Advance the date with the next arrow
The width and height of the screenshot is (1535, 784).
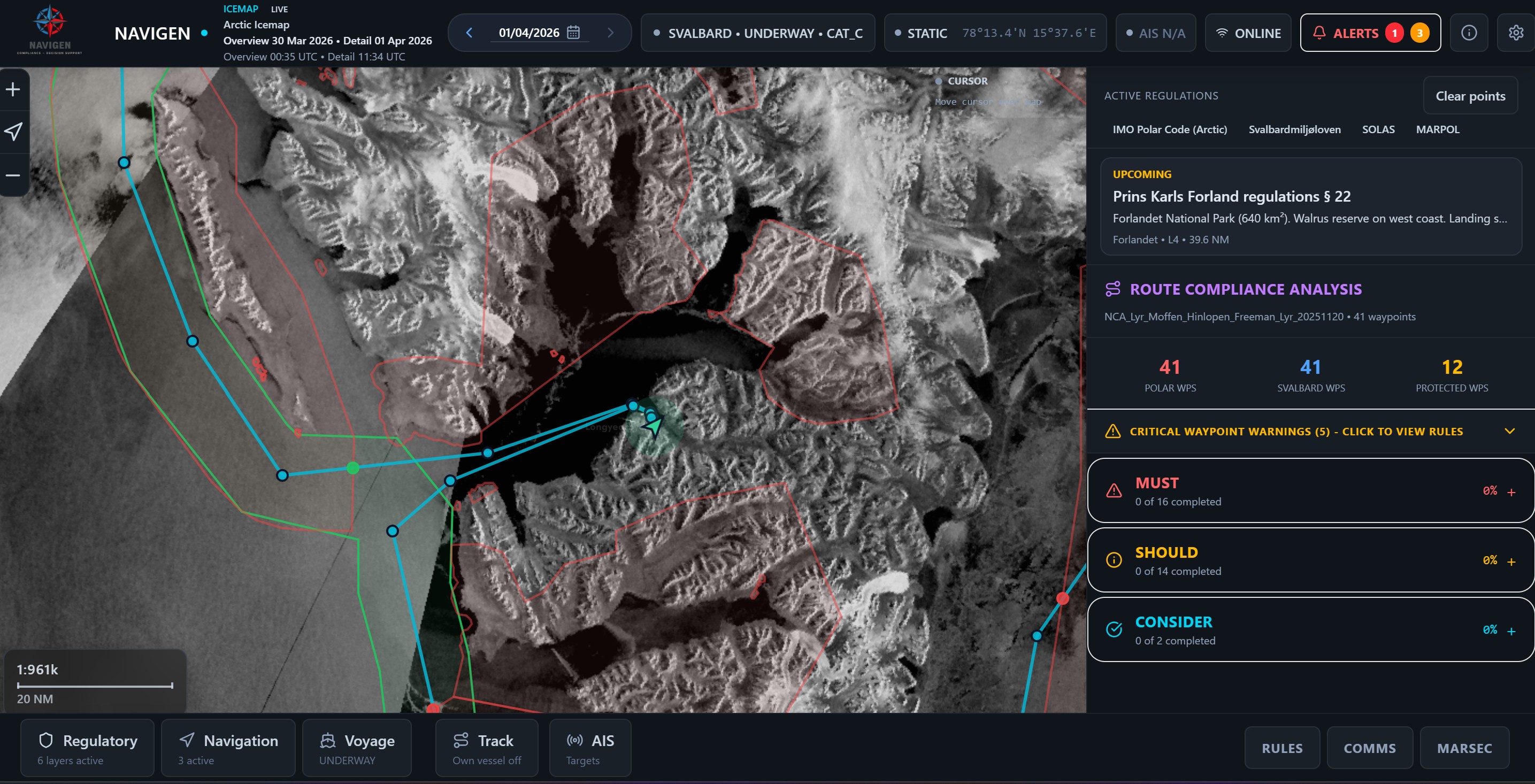tap(610, 33)
